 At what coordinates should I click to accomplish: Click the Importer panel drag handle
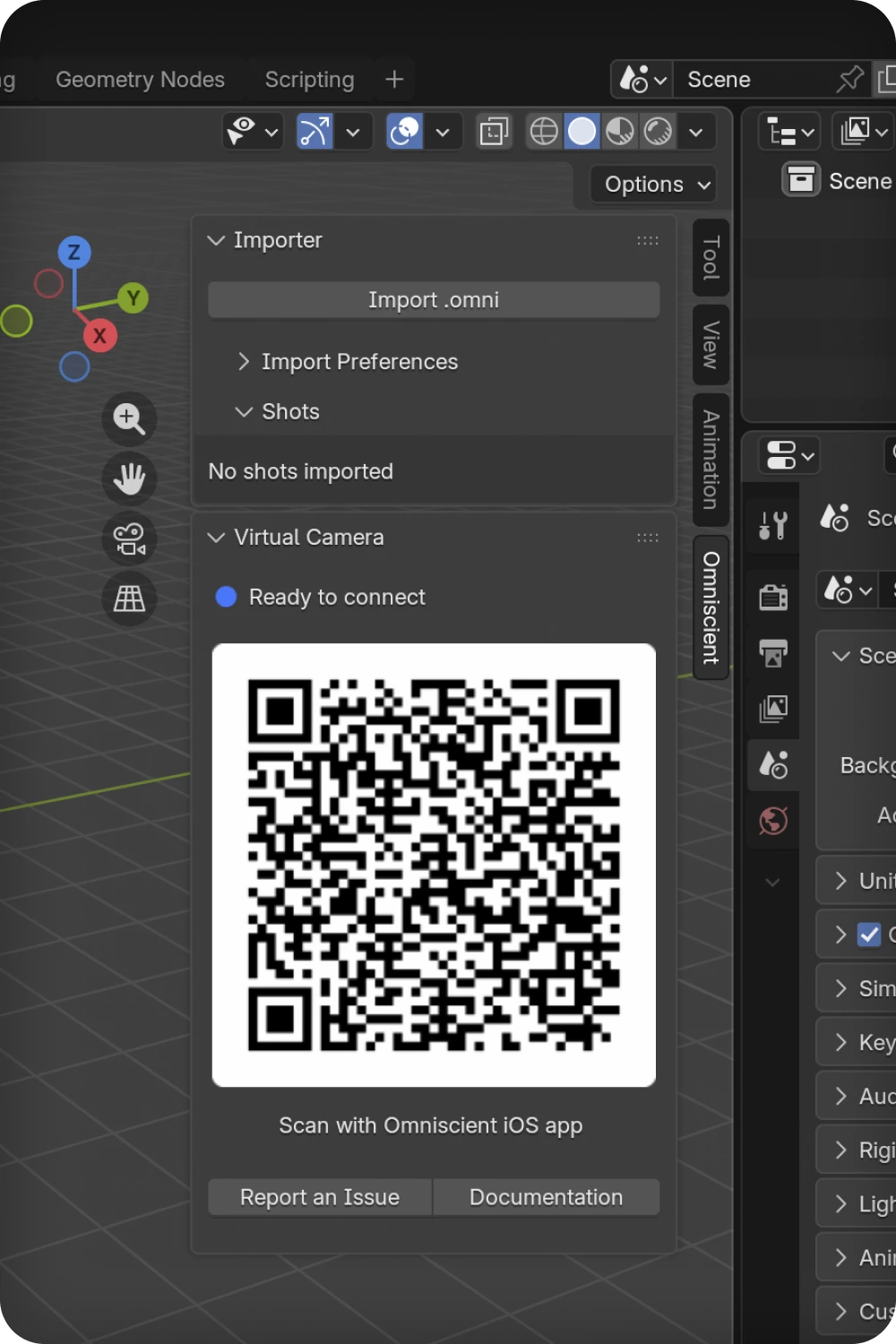(x=648, y=240)
